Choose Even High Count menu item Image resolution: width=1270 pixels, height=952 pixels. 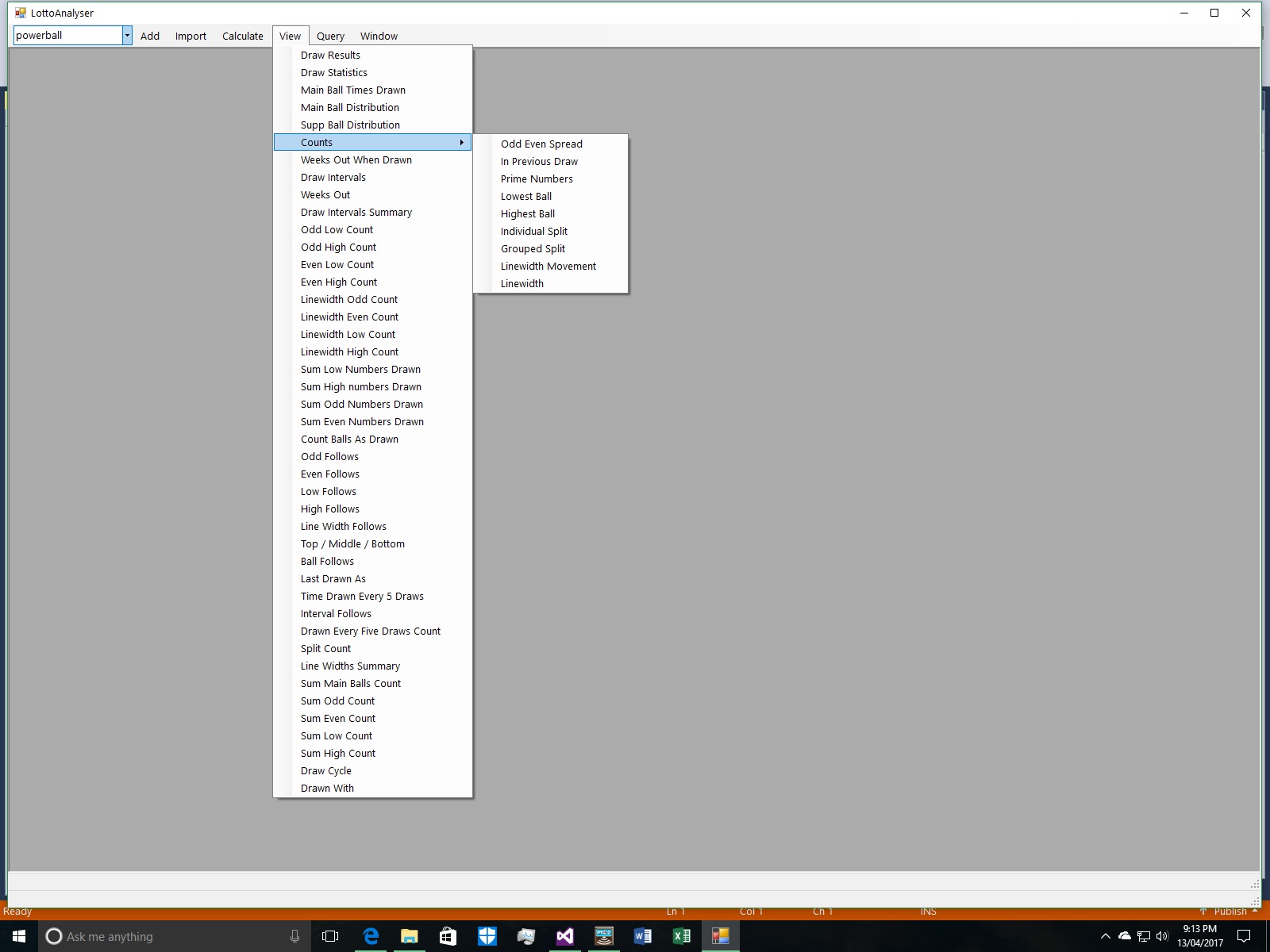[x=372, y=282]
